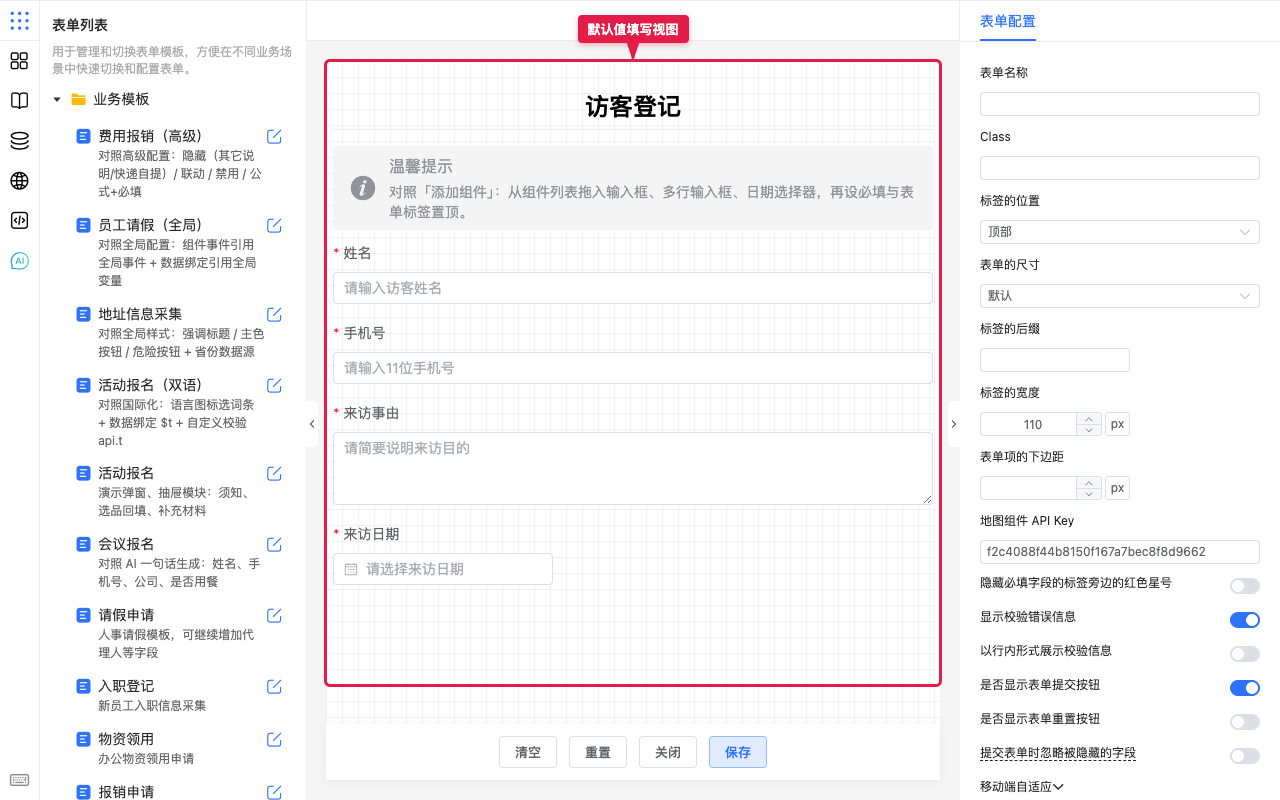Toggle 显示校验错误信息 switch
1280x800 pixels.
[x=1244, y=620]
